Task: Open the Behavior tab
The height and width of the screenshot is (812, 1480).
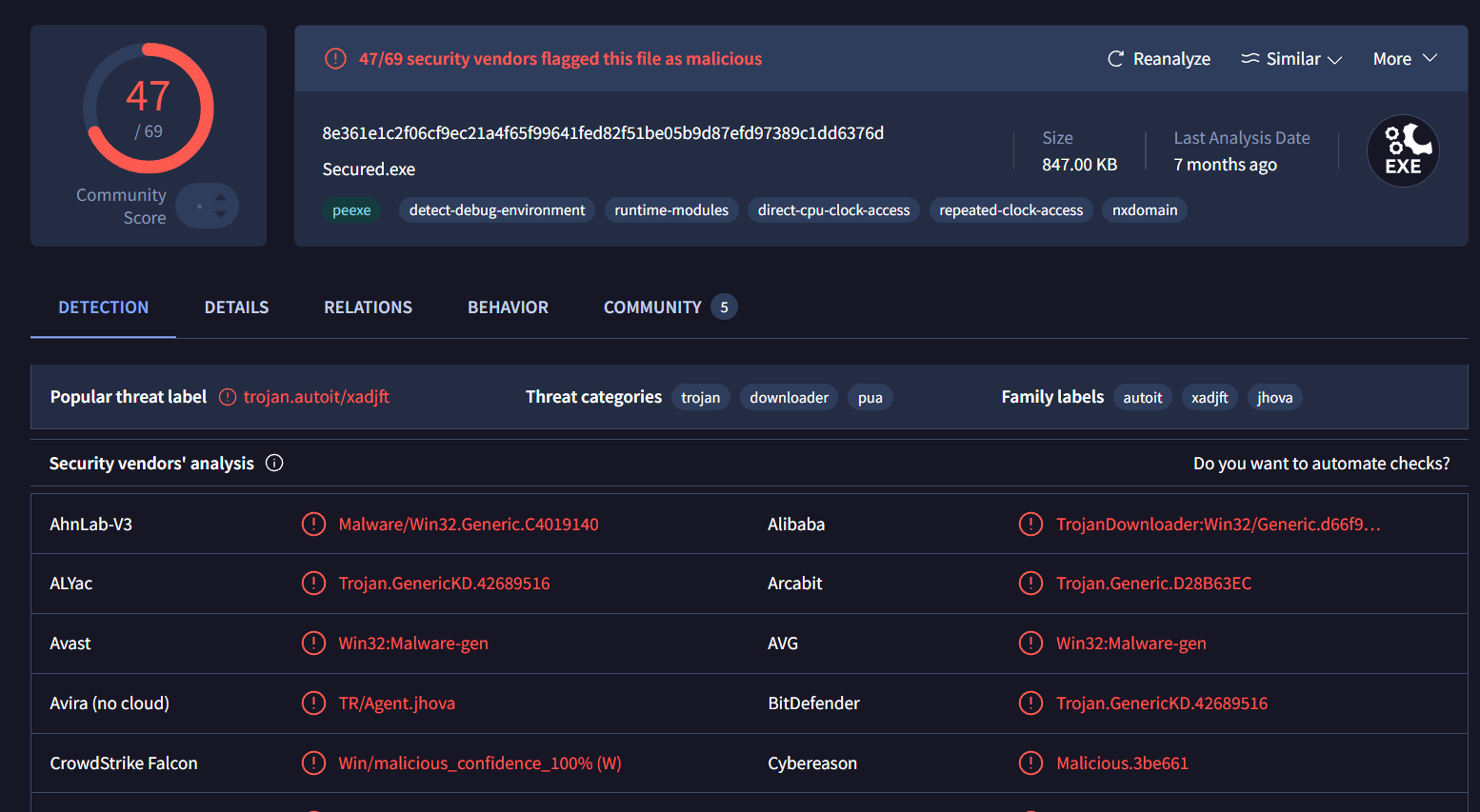Action: [508, 307]
